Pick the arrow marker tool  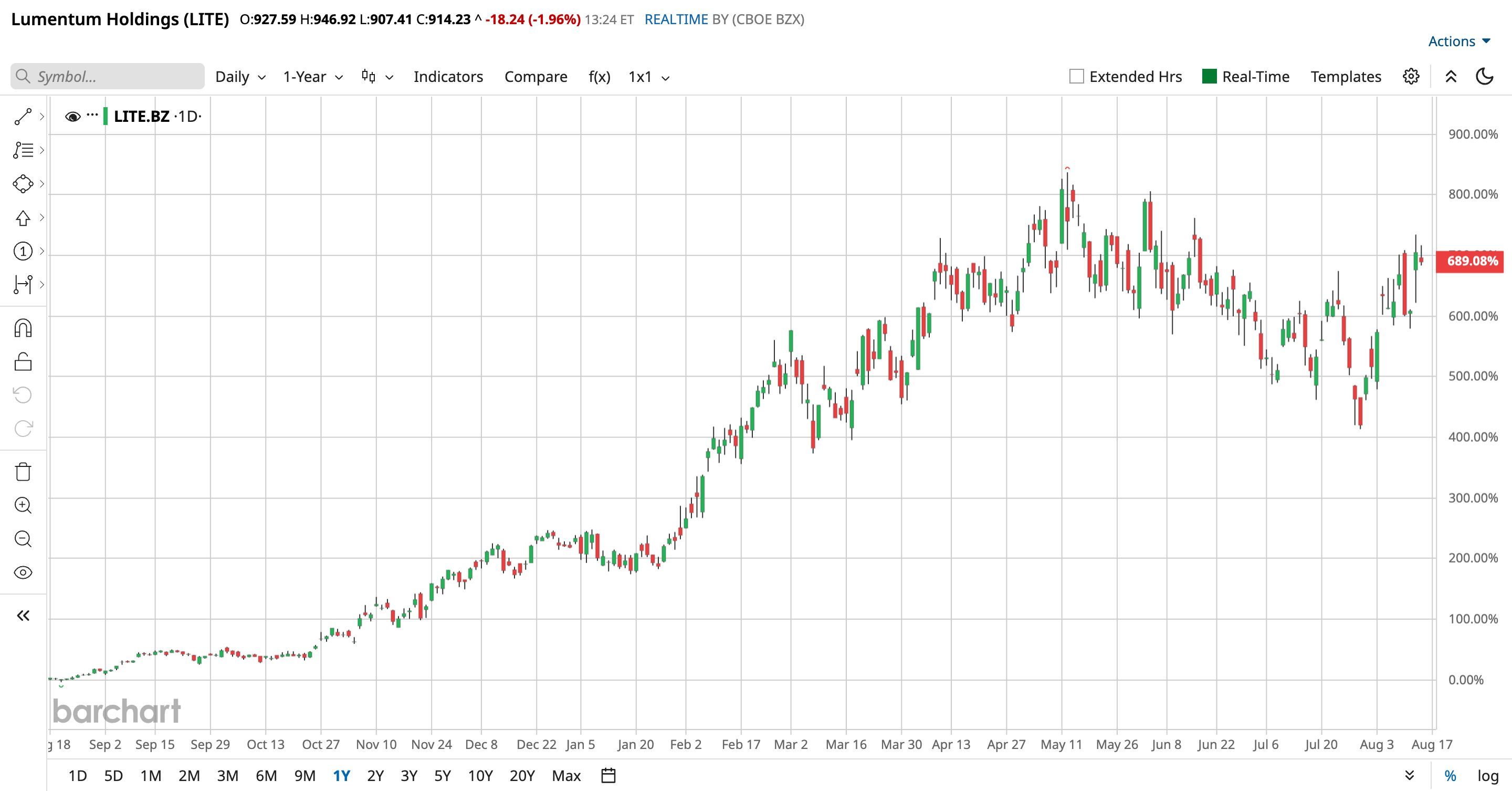23,218
